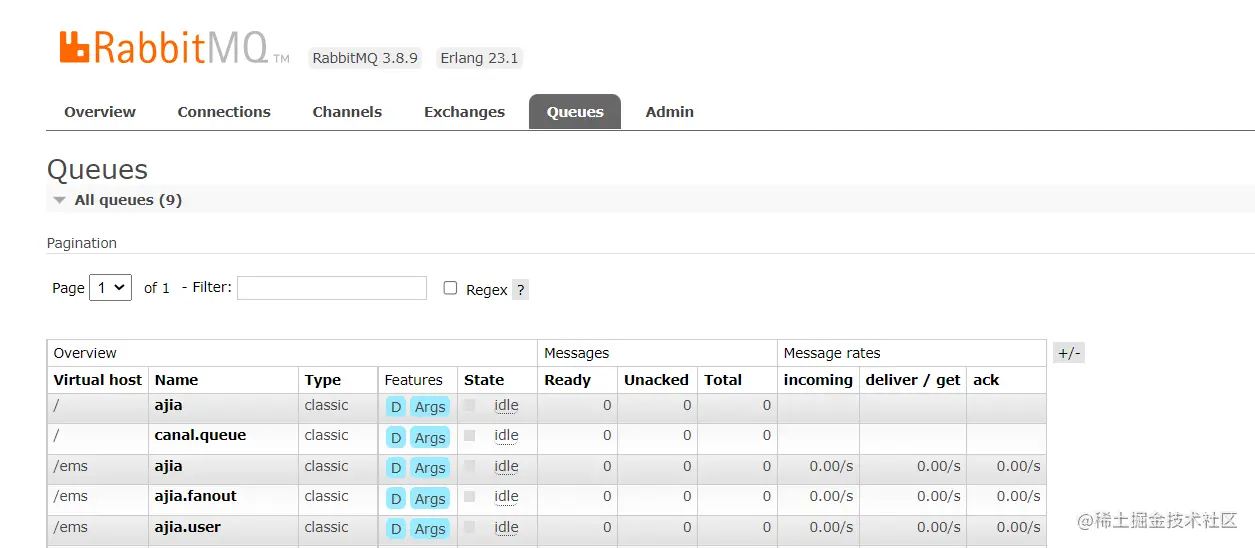1255x548 pixels.
Task: Focus the Filter input field
Action: pos(332,288)
